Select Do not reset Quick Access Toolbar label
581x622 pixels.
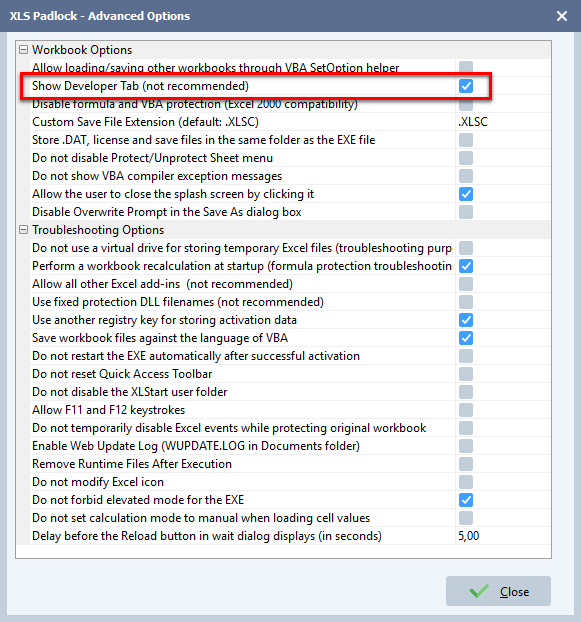(122, 374)
